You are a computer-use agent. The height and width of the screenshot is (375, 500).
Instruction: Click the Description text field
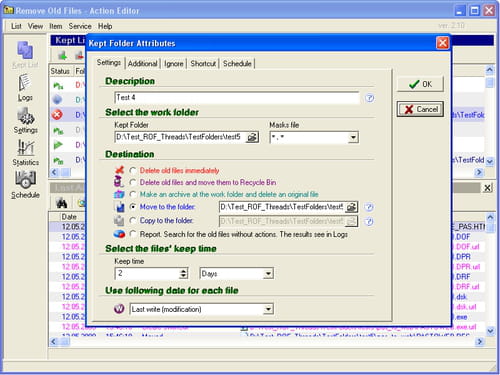(x=237, y=98)
